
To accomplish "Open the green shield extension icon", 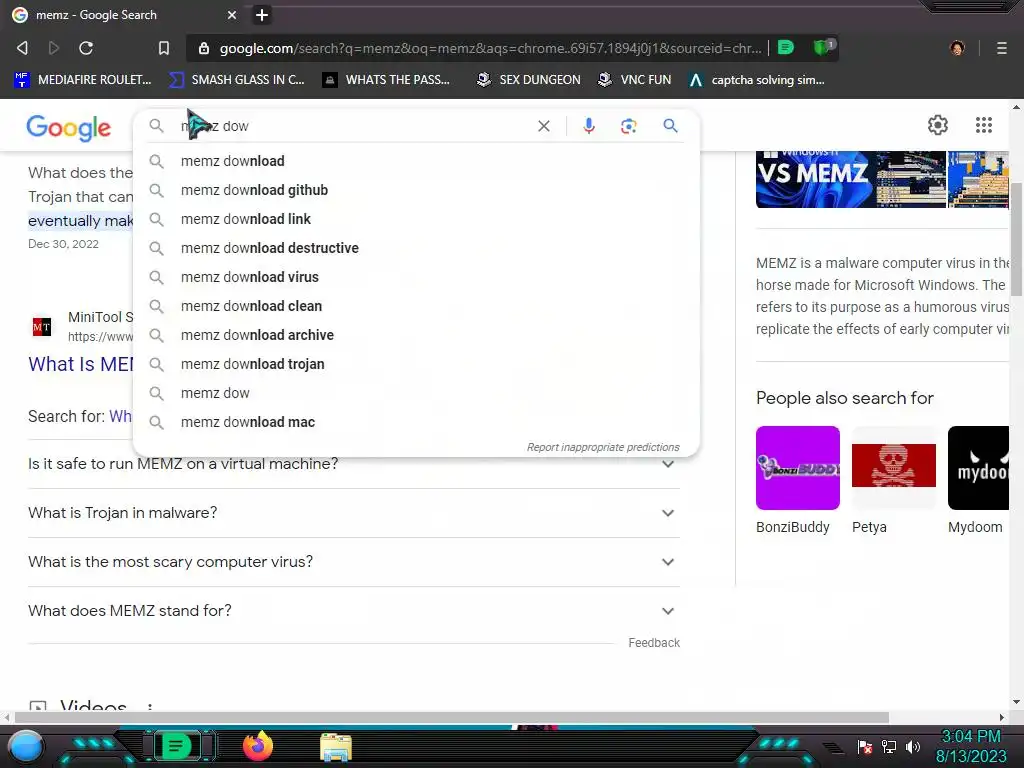I will coord(824,47).
